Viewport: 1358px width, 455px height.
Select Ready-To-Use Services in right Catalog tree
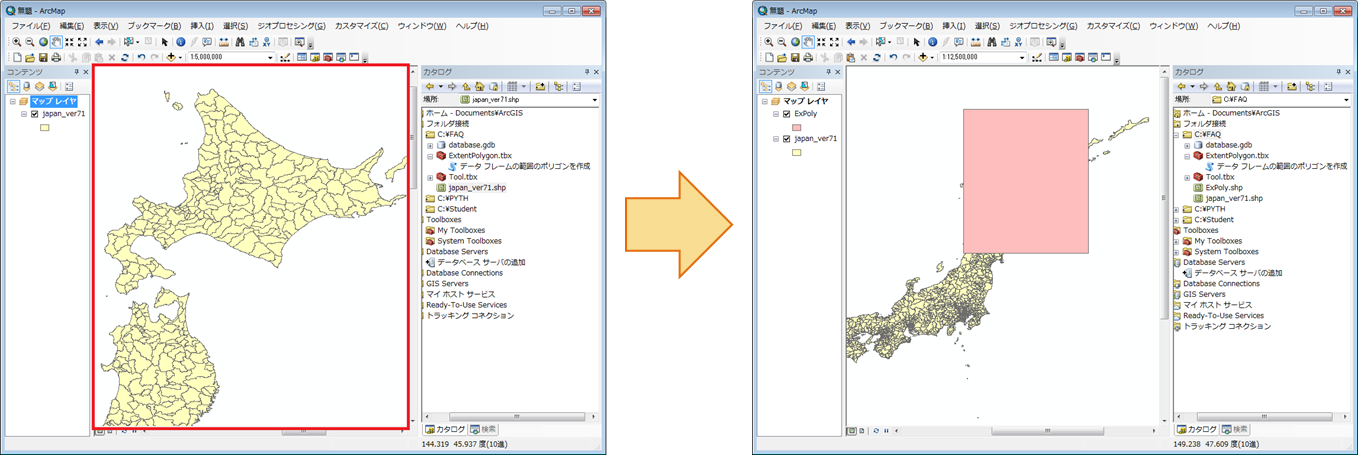click(1221, 315)
